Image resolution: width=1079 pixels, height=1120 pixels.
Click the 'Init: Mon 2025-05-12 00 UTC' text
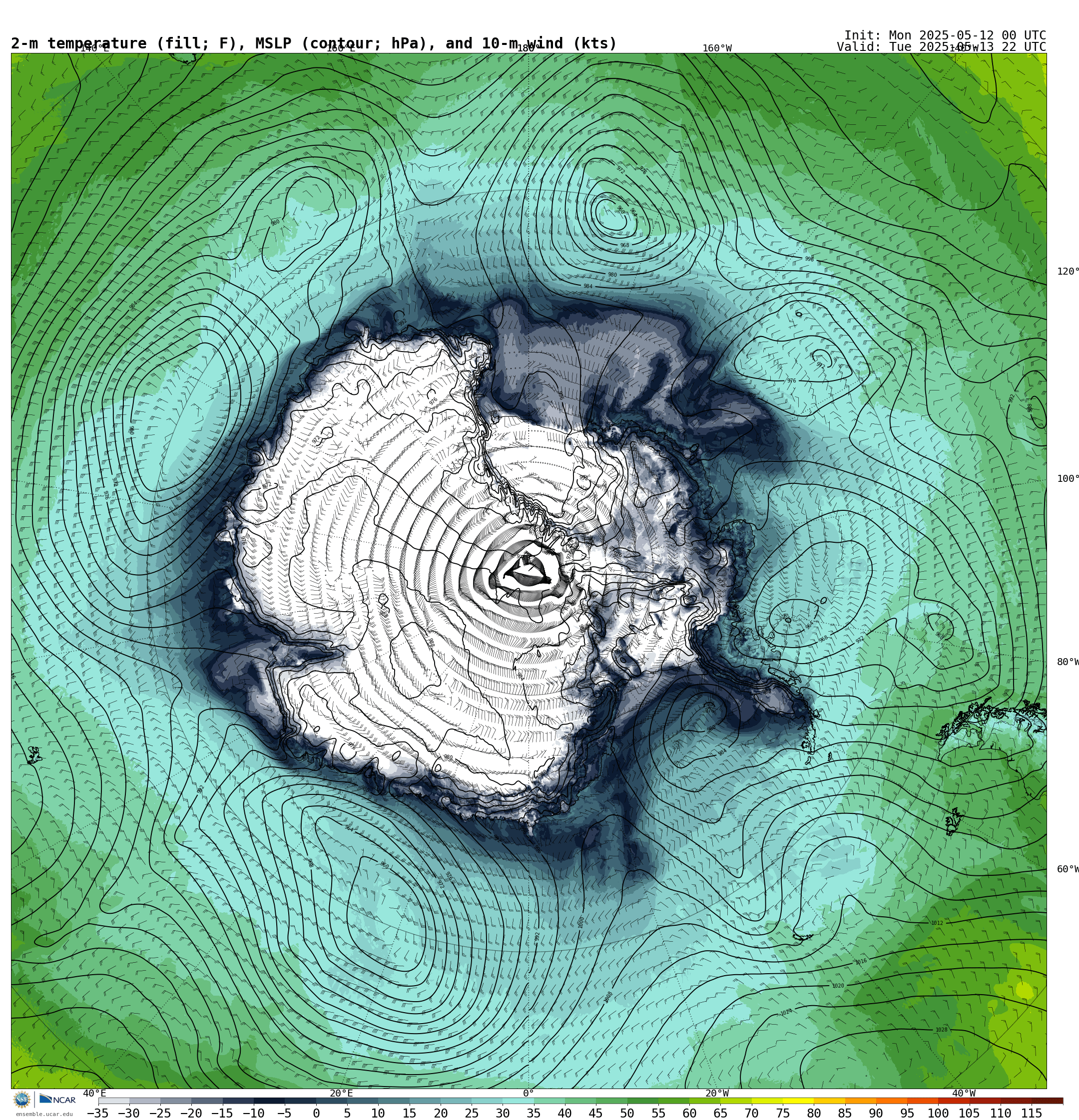point(945,35)
